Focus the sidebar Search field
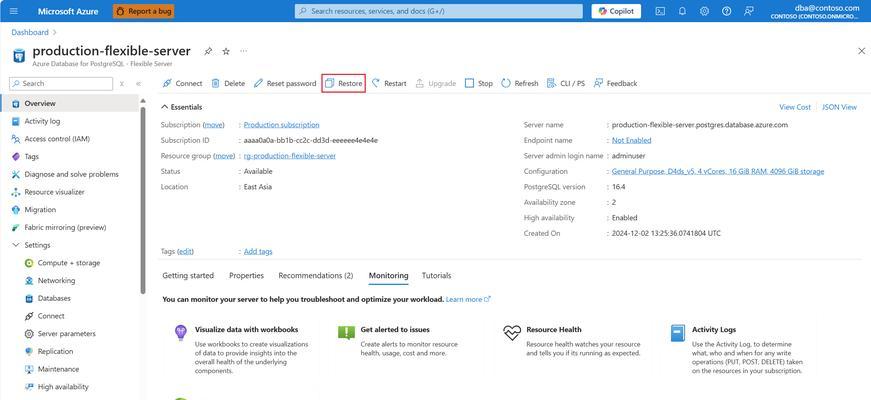871x400 pixels. click(x=61, y=84)
